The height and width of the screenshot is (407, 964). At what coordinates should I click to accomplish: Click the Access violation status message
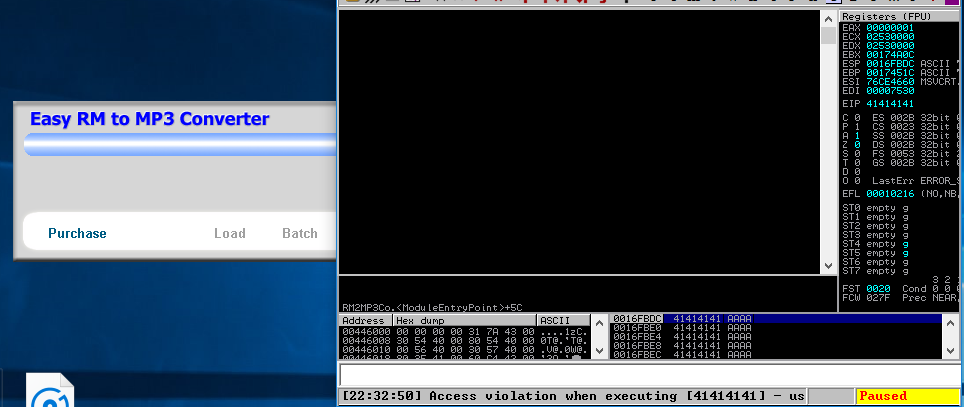[572, 397]
